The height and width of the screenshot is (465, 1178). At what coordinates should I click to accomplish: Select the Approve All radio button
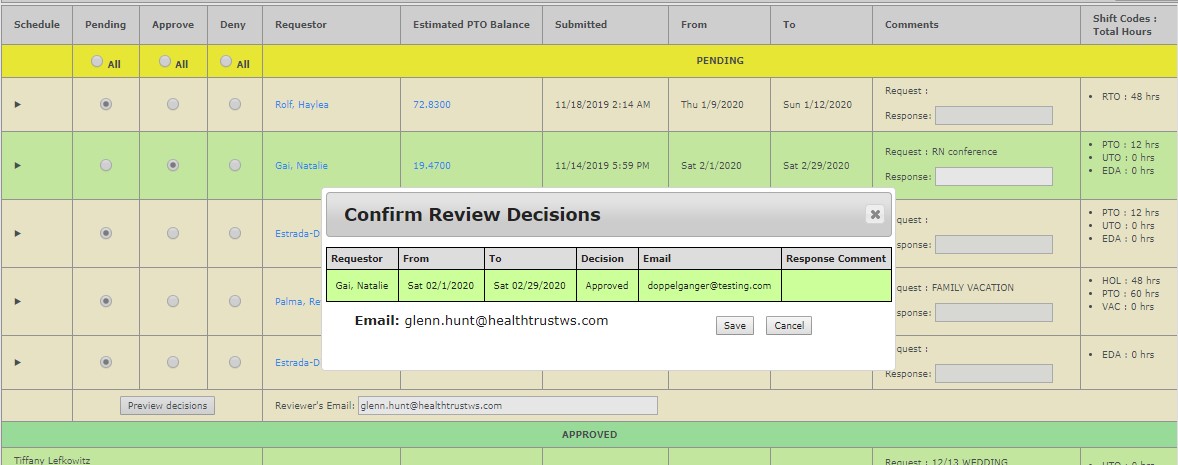164,61
